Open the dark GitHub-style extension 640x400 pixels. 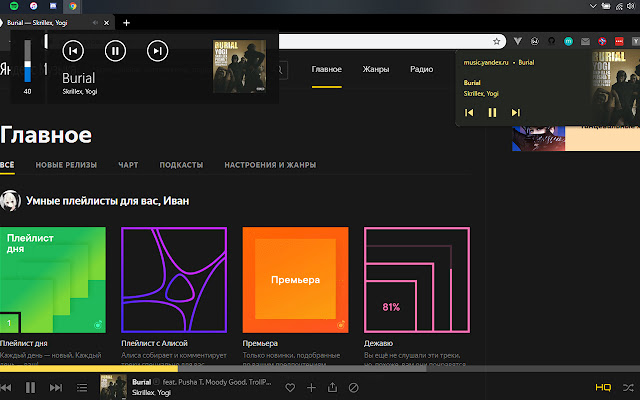tap(551, 41)
